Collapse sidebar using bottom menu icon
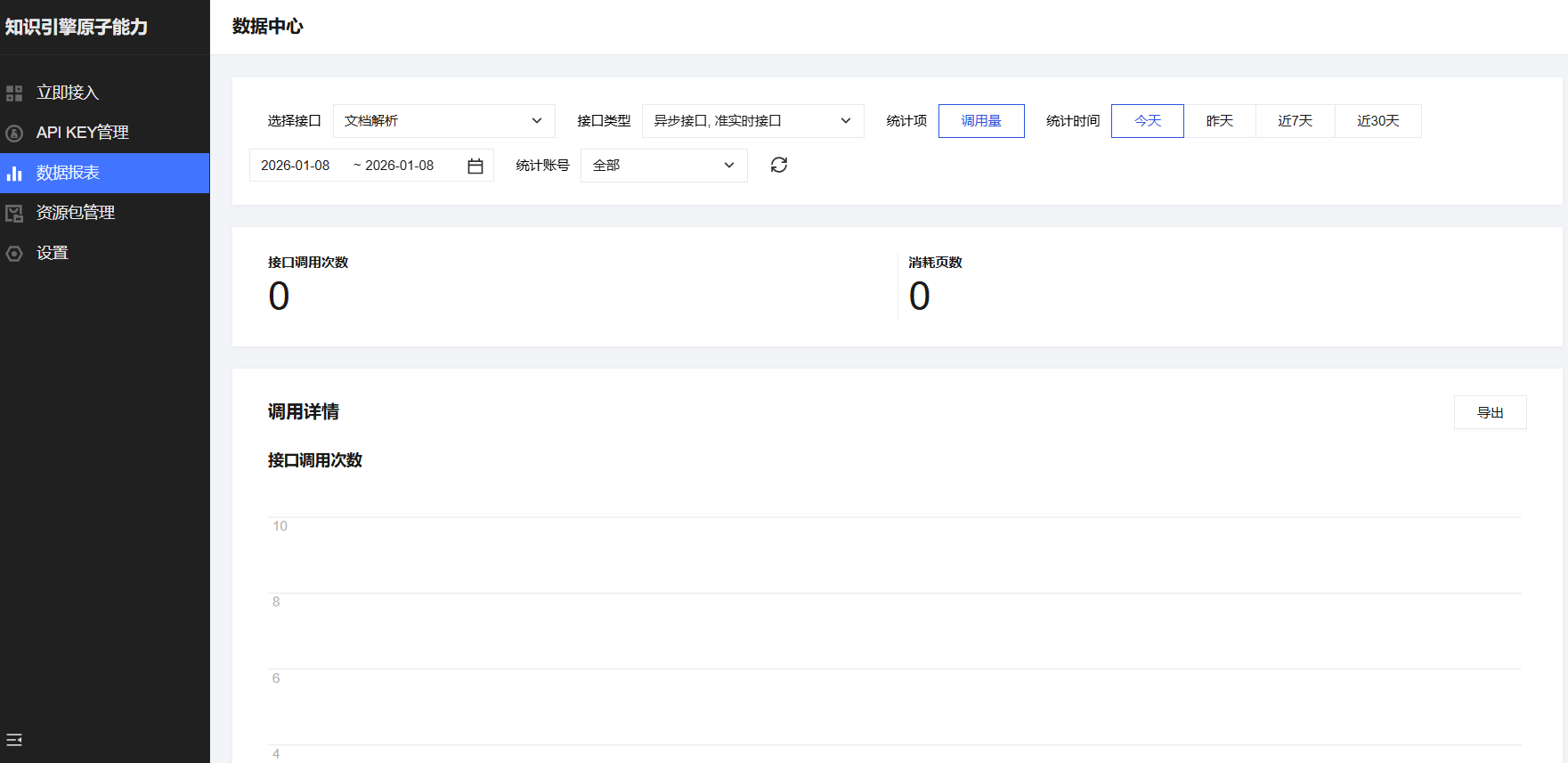This screenshot has height=763, width=1568. pyautogui.click(x=14, y=740)
